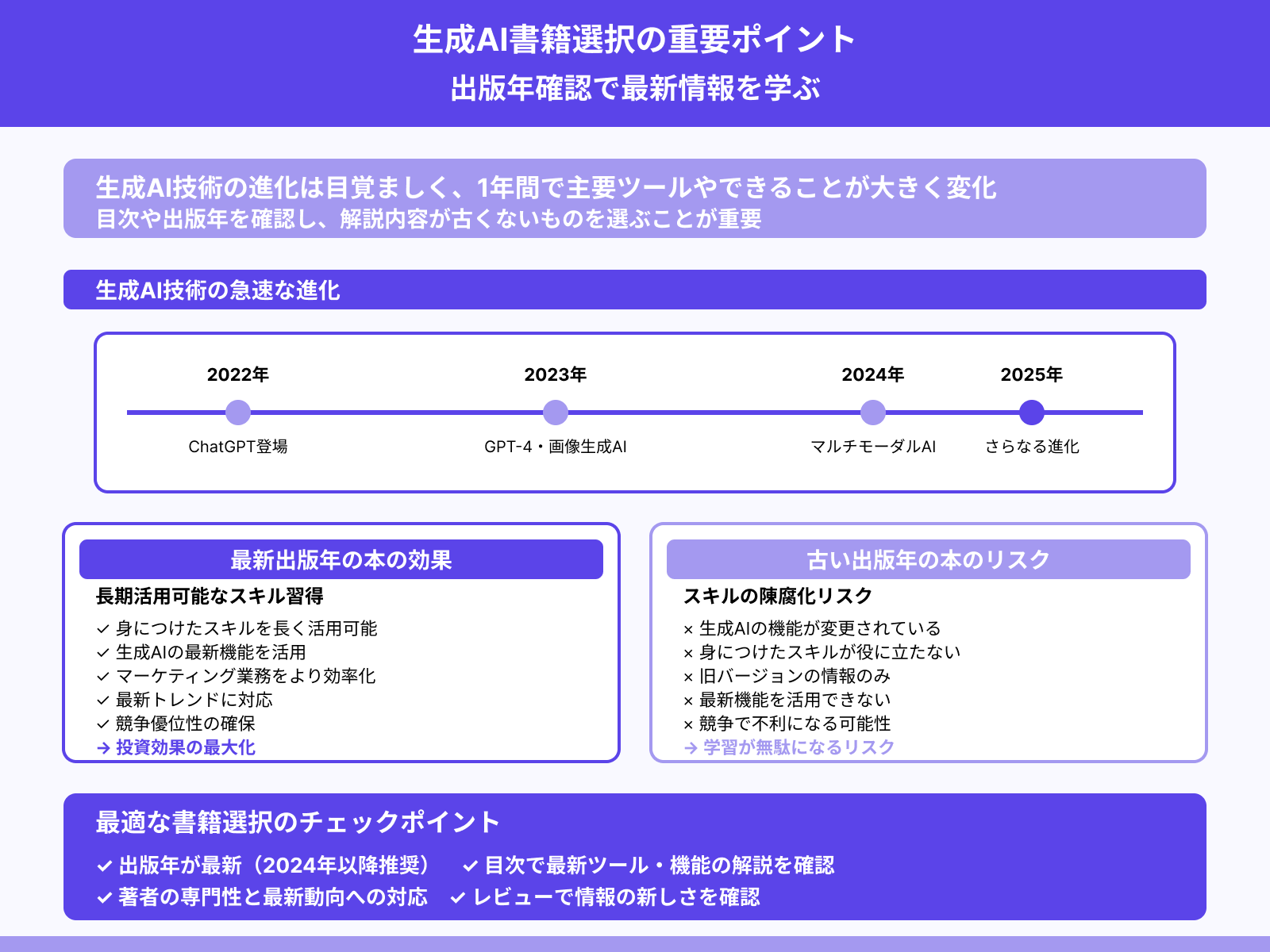This screenshot has width=1270, height=952.
Task: Click the 学習が無駄になるリスク link text
Action: pyautogui.click(x=799, y=747)
